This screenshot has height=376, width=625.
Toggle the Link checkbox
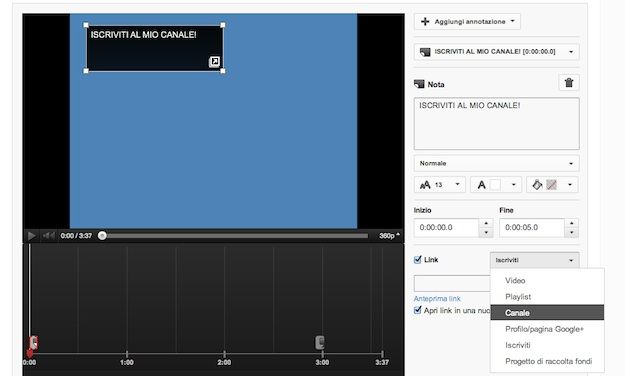coord(418,260)
